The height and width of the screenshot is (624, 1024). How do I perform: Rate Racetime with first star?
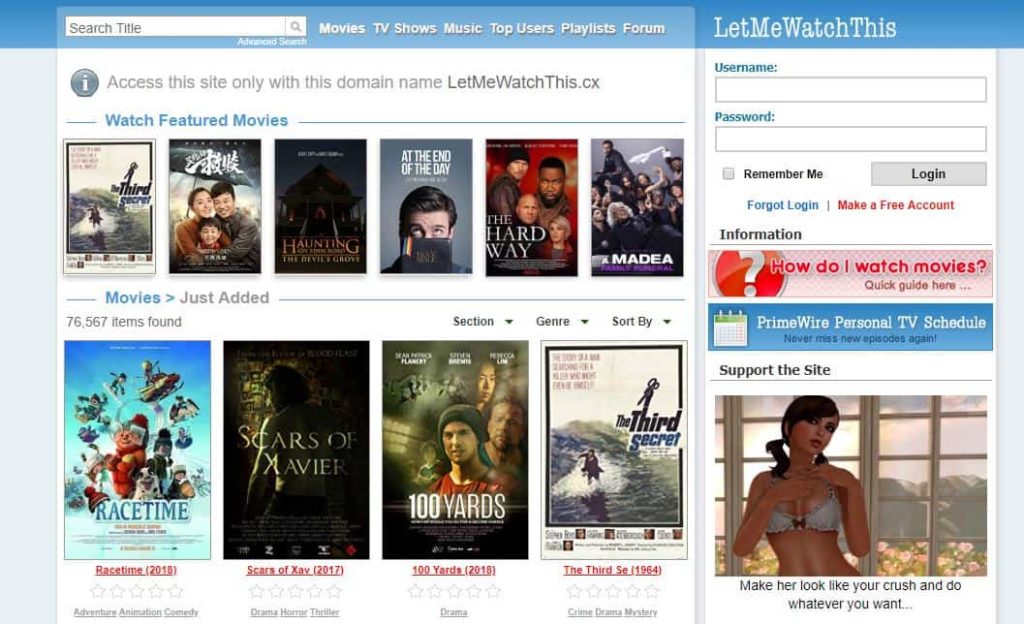[x=98, y=591]
